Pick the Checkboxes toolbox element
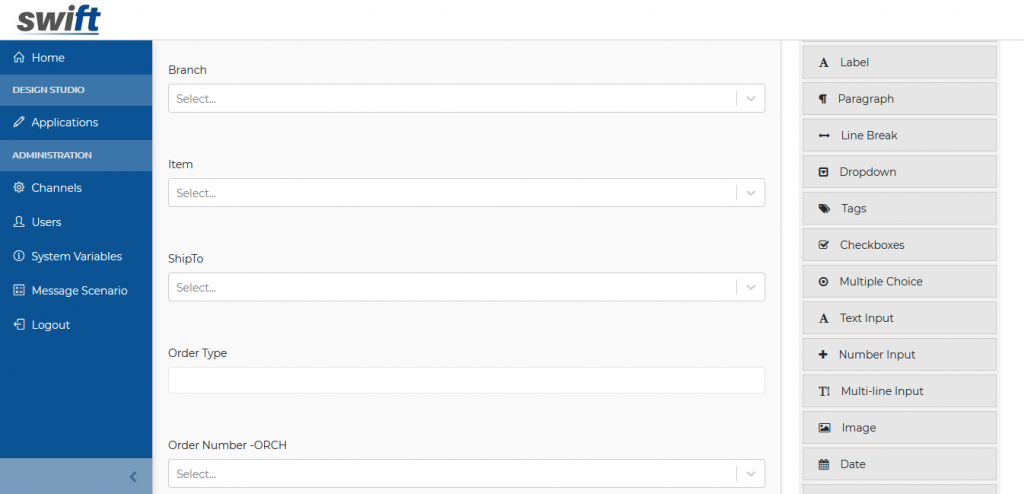 [899, 245]
